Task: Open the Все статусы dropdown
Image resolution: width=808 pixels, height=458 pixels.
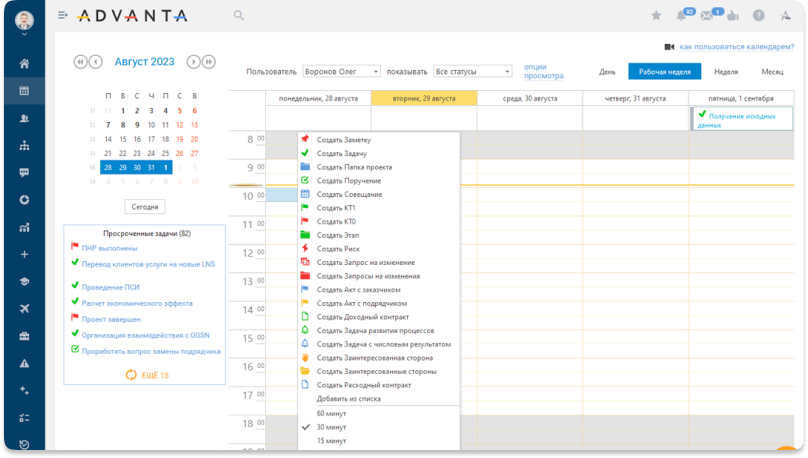Action: tap(473, 72)
